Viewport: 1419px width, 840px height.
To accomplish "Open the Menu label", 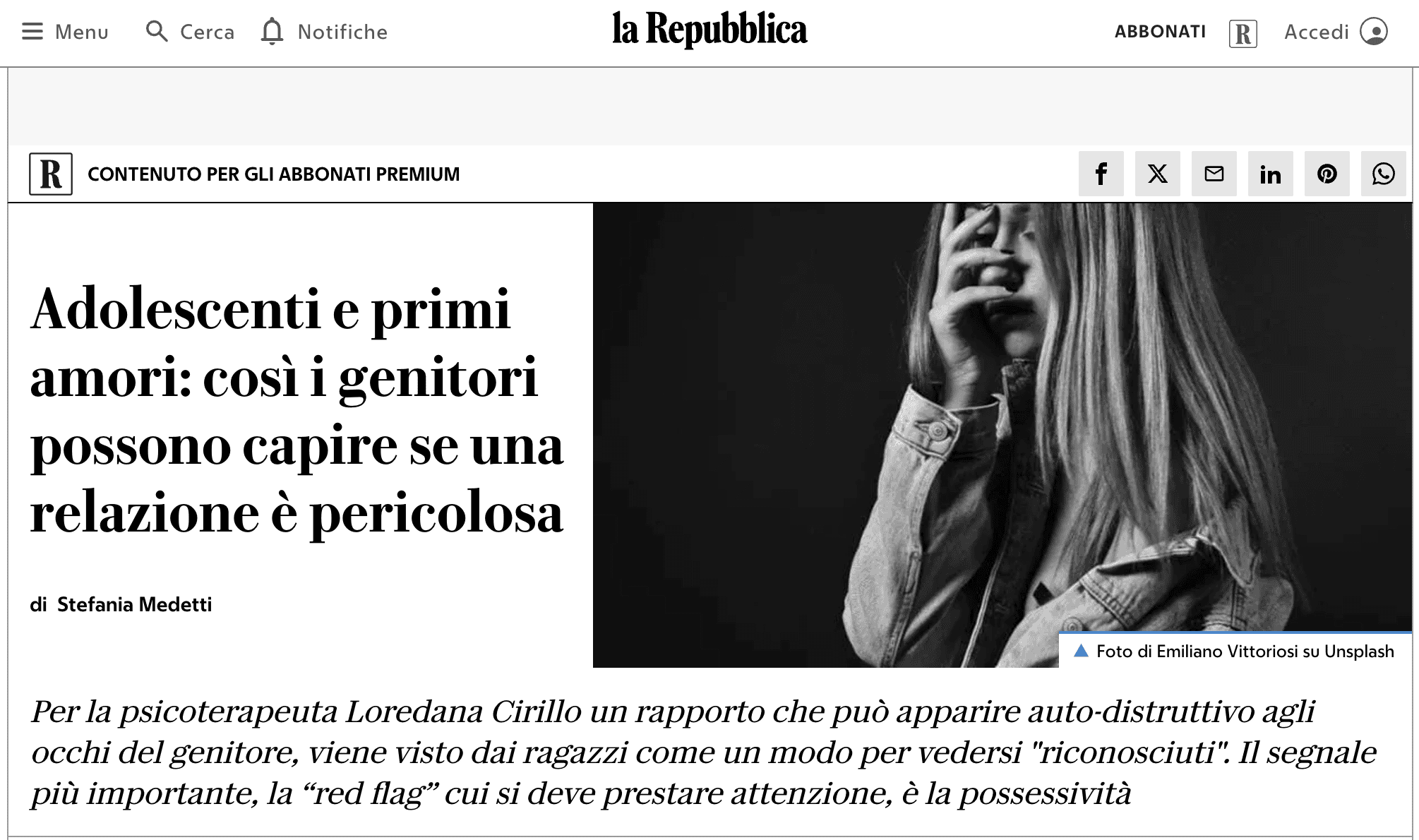I will (x=82, y=32).
